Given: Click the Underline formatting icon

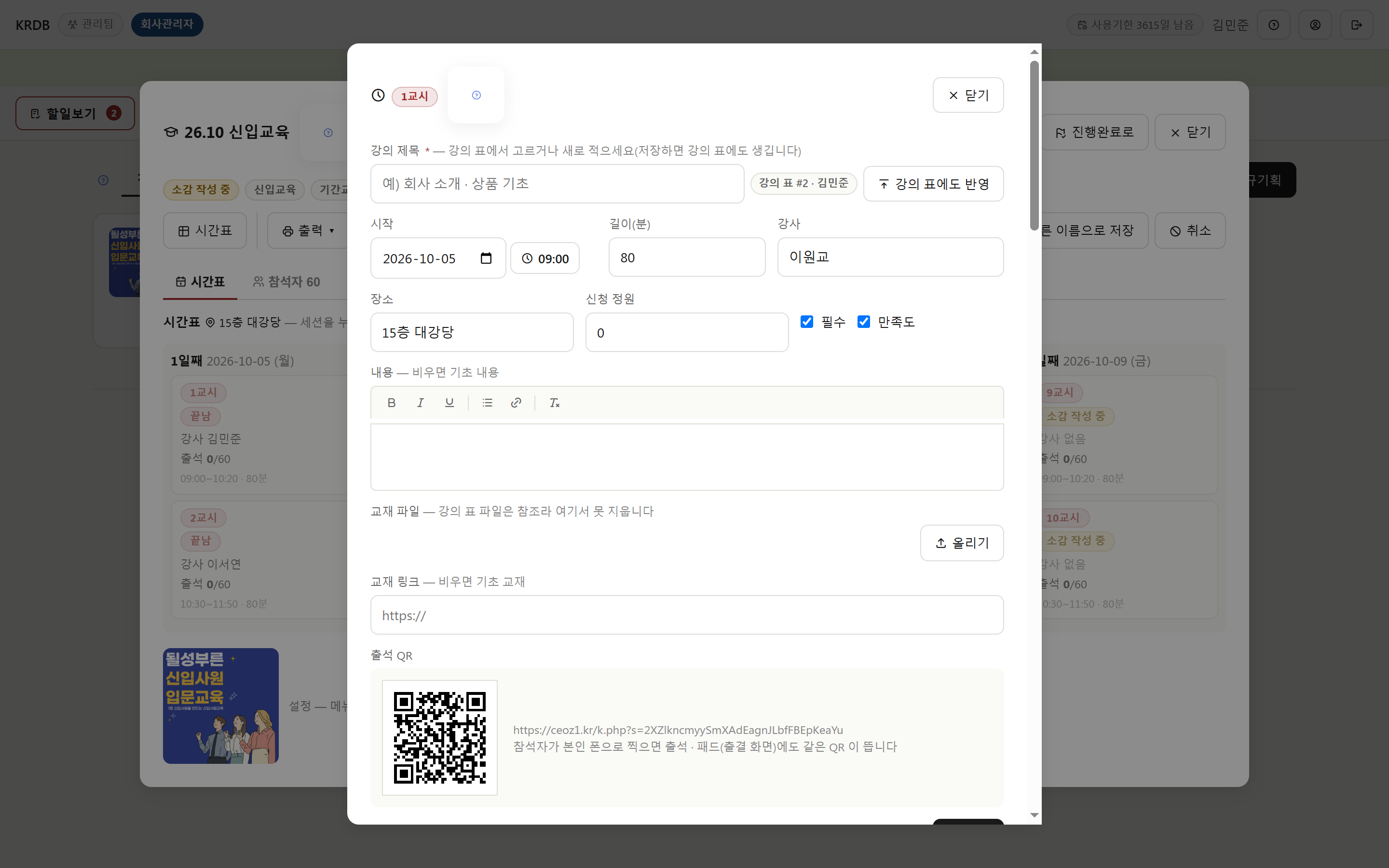Looking at the screenshot, I should coord(449,403).
